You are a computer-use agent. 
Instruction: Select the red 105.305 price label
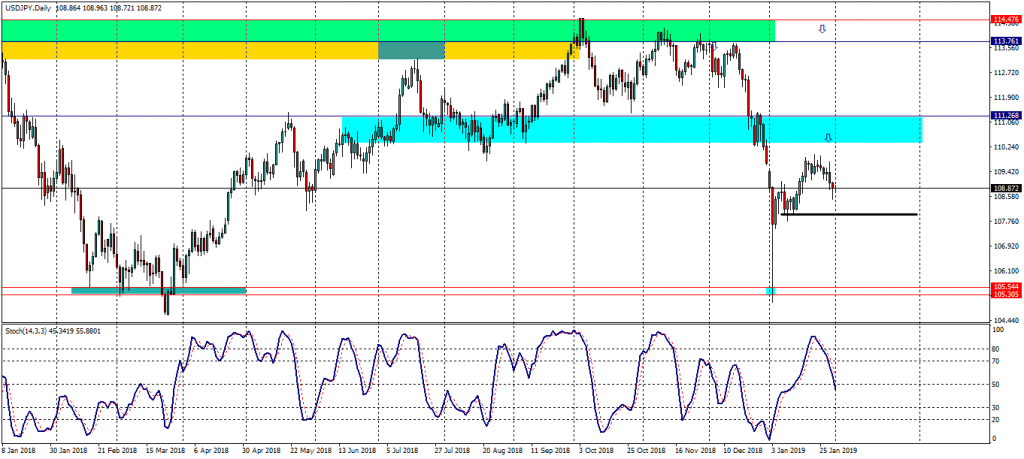pyautogui.click(x=1005, y=295)
